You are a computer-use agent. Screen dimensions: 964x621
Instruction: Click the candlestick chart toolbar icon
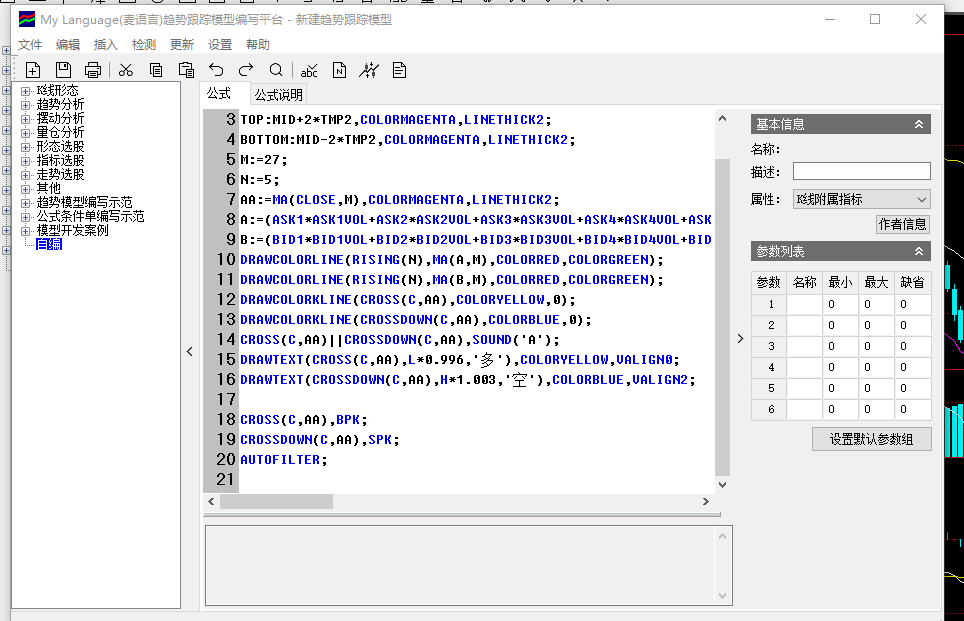click(369, 70)
